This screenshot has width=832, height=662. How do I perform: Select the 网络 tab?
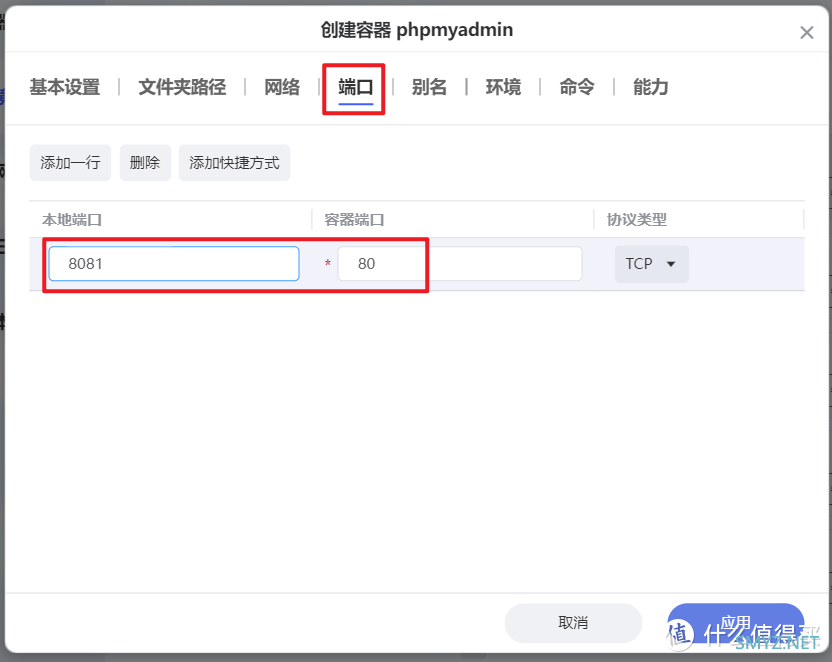tap(282, 87)
